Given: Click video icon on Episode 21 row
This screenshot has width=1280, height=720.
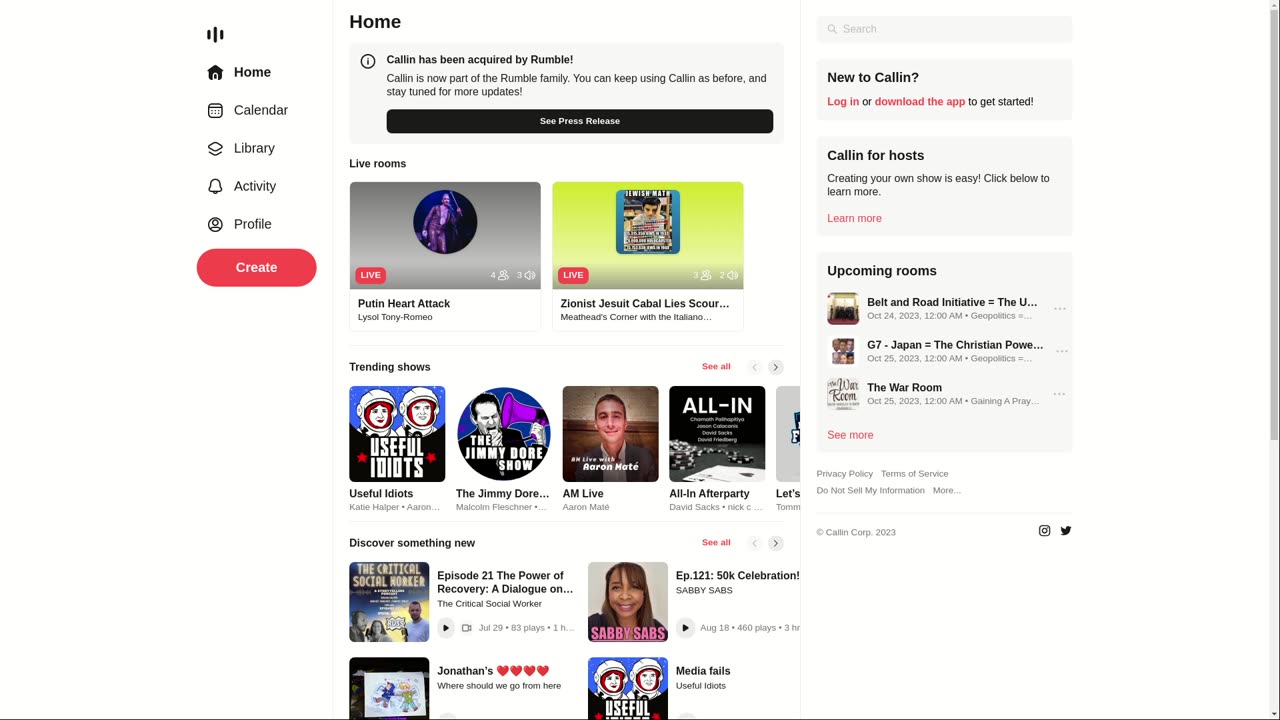Looking at the screenshot, I should tap(466, 628).
